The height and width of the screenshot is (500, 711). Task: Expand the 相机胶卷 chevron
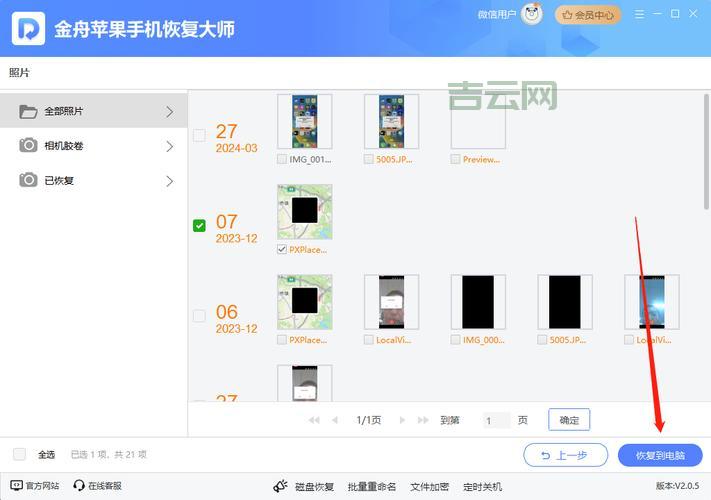click(170, 146)
